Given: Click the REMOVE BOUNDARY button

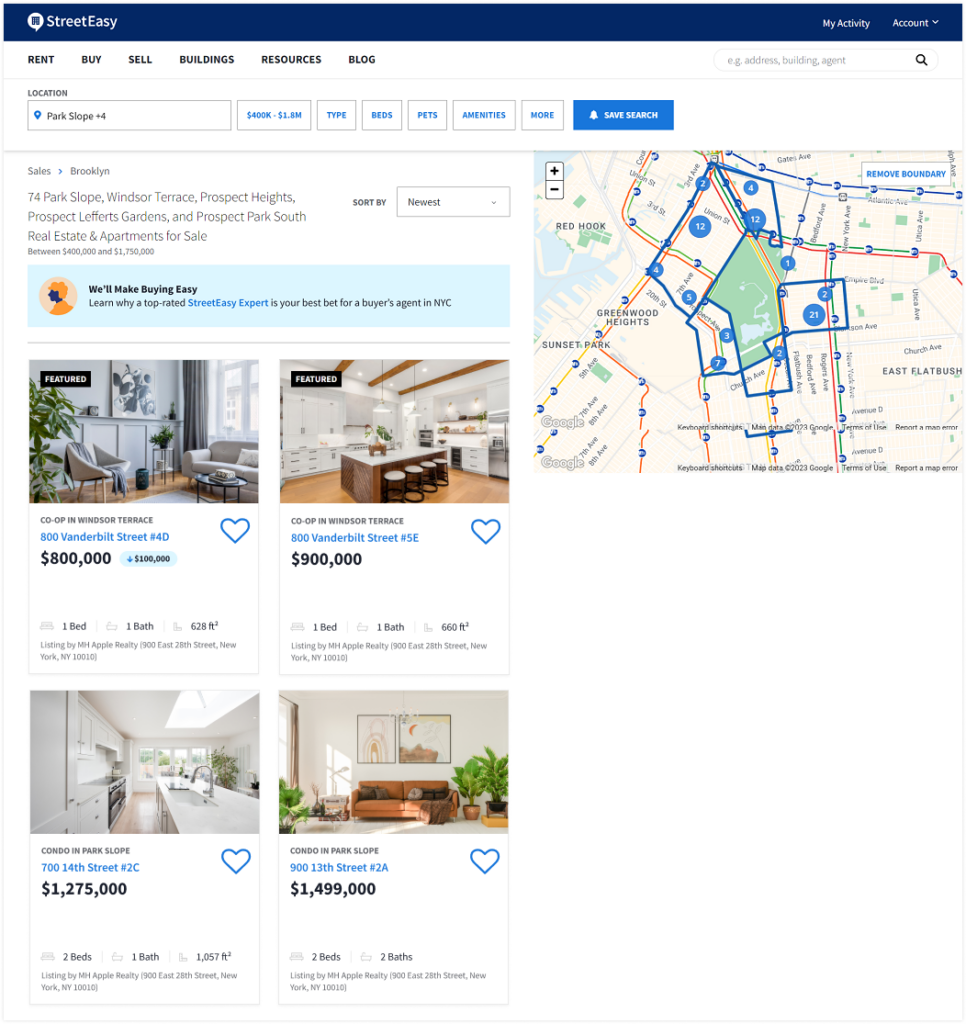Looking at the screenshot, I should click(x=905, y=173).
